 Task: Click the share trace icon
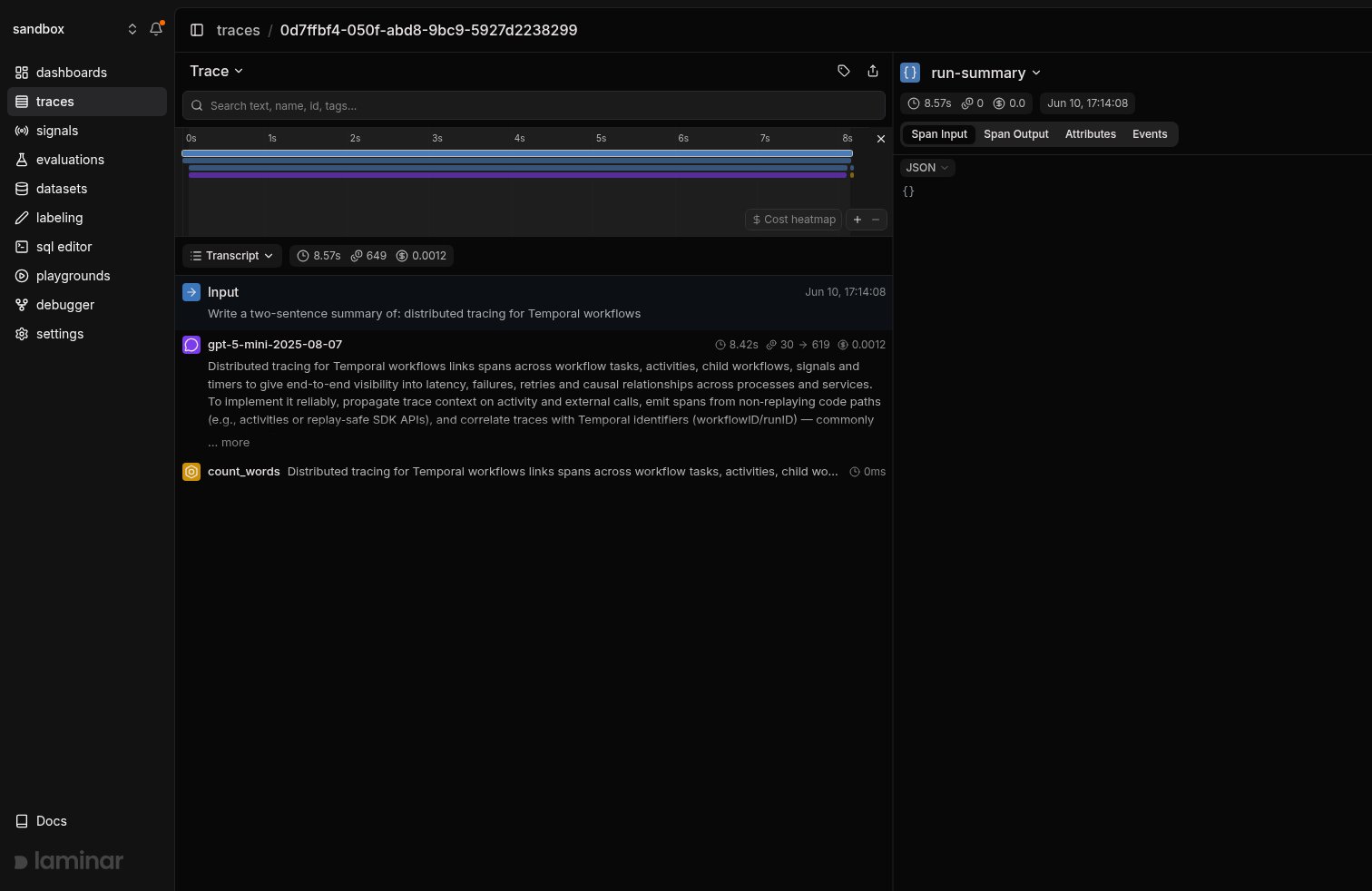click(873, 71)
